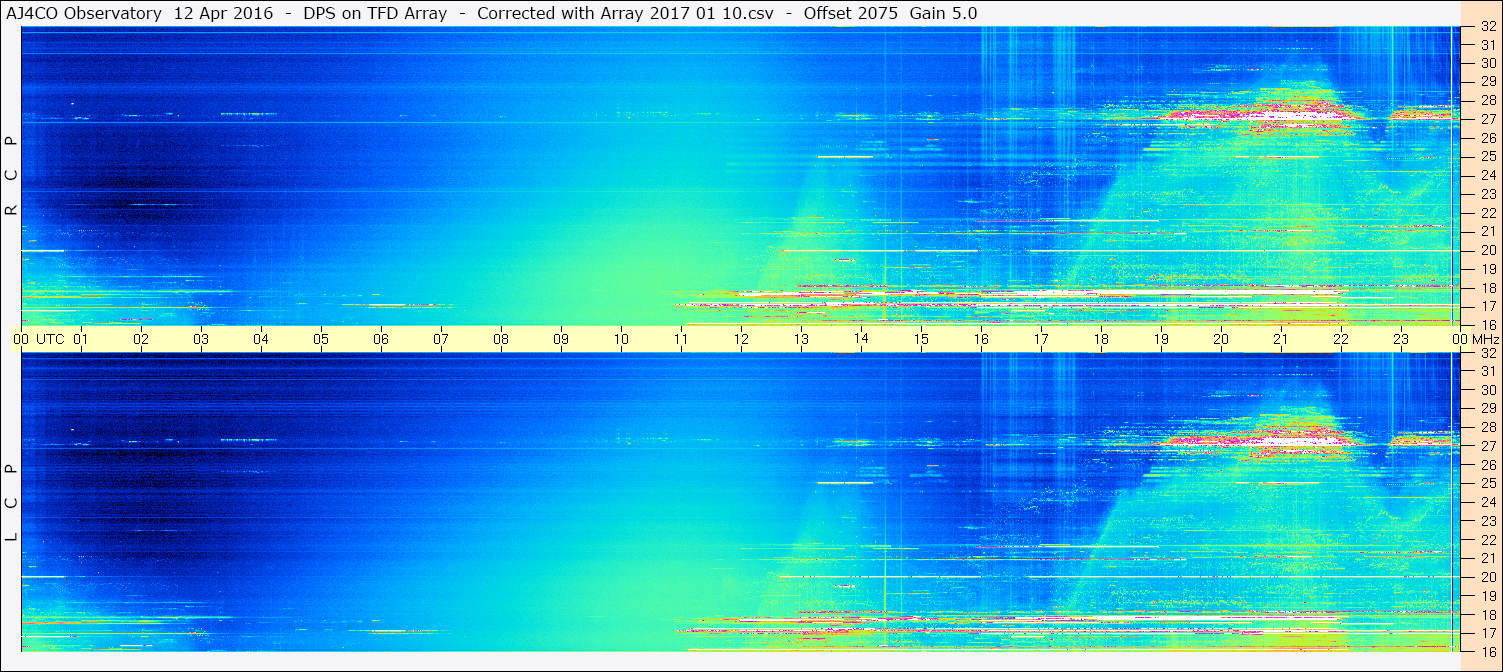The width and height of the screenshot is (1503, 672).
Task: Select the 22 hour marker on time axis
Action: pyautogui.click(x=1341, y=339)
